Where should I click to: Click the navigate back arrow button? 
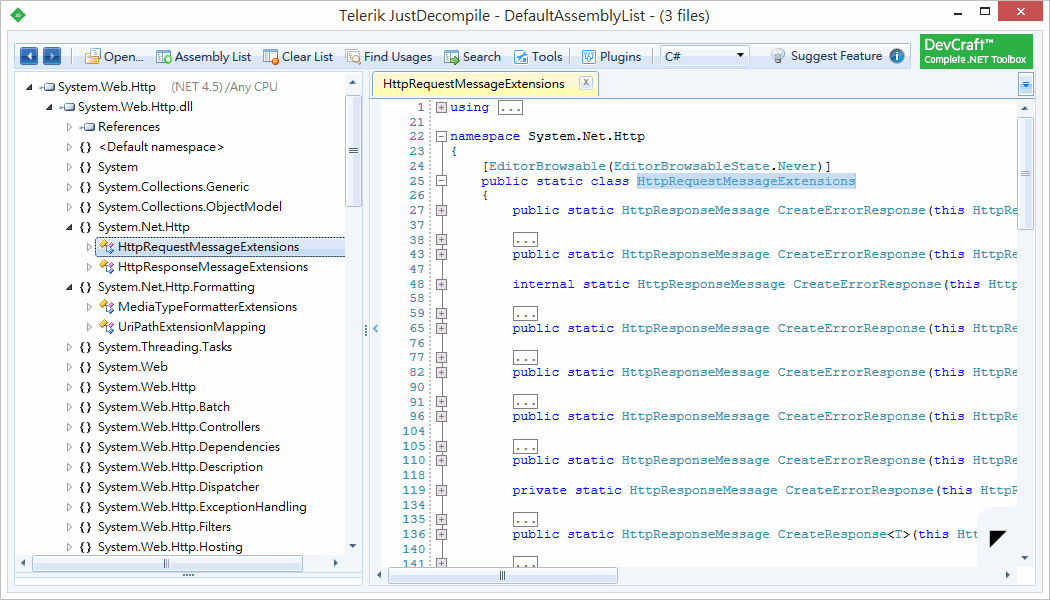point(29,56)
